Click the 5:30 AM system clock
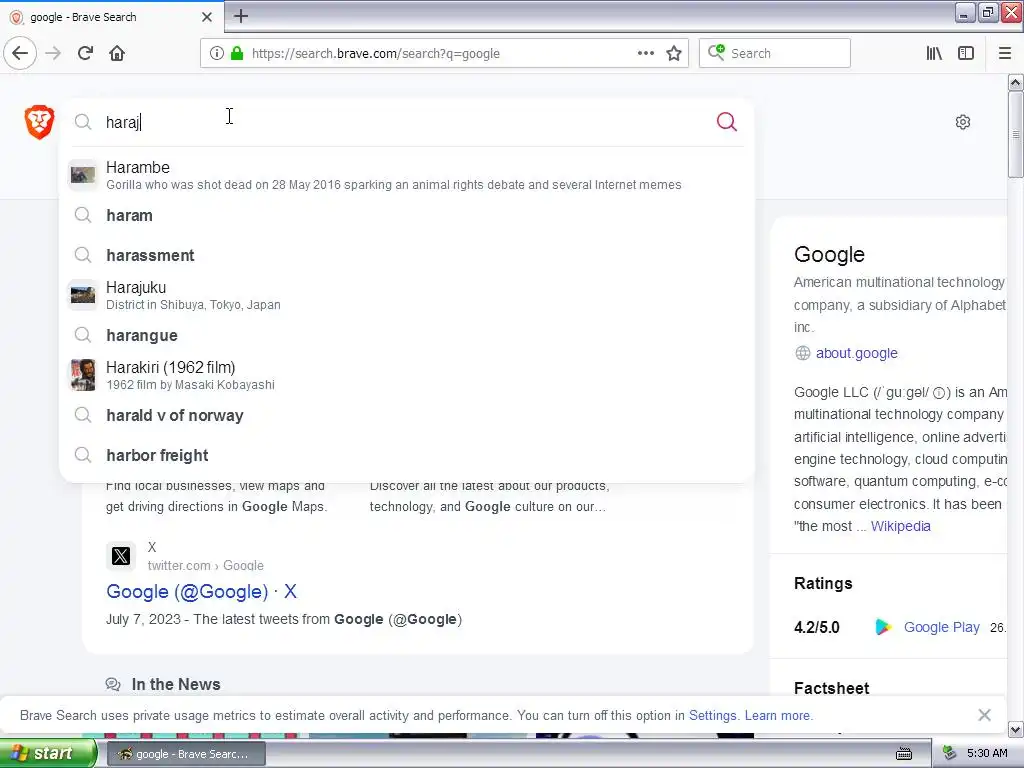 point(987,754)
